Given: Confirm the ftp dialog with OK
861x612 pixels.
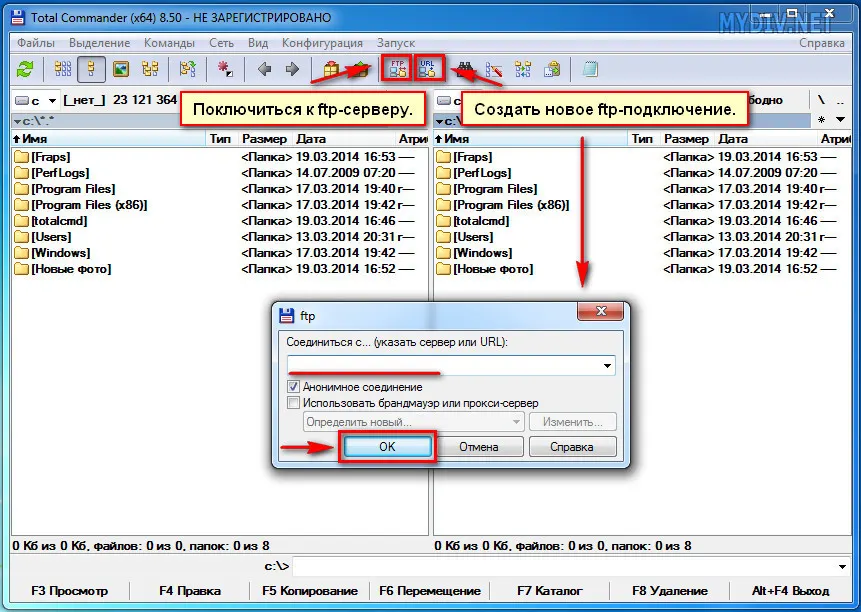Looking at the screenshot, I should pyautogui.click(x=387, y=447).
